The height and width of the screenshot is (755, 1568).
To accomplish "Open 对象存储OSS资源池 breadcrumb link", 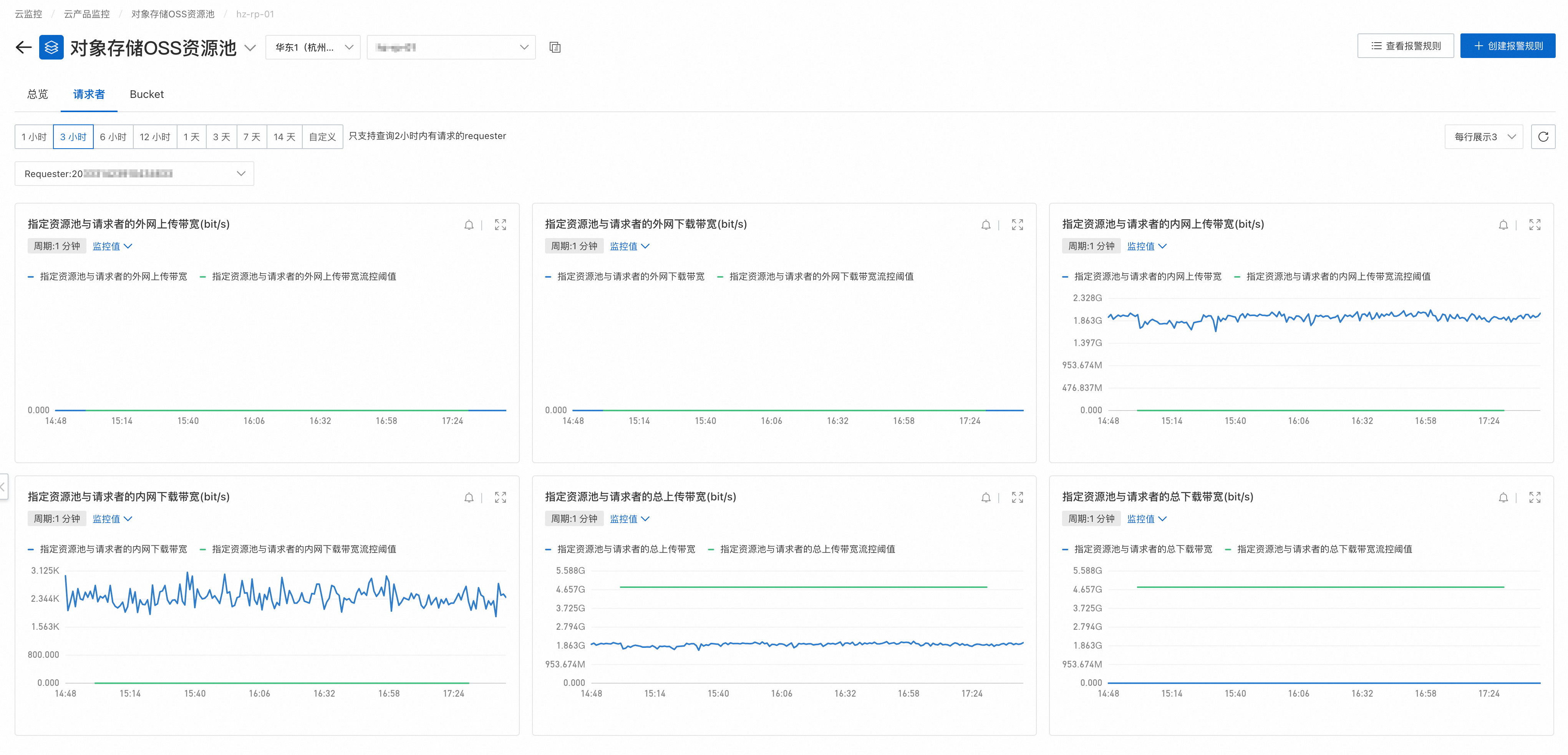I will [173, 14].
